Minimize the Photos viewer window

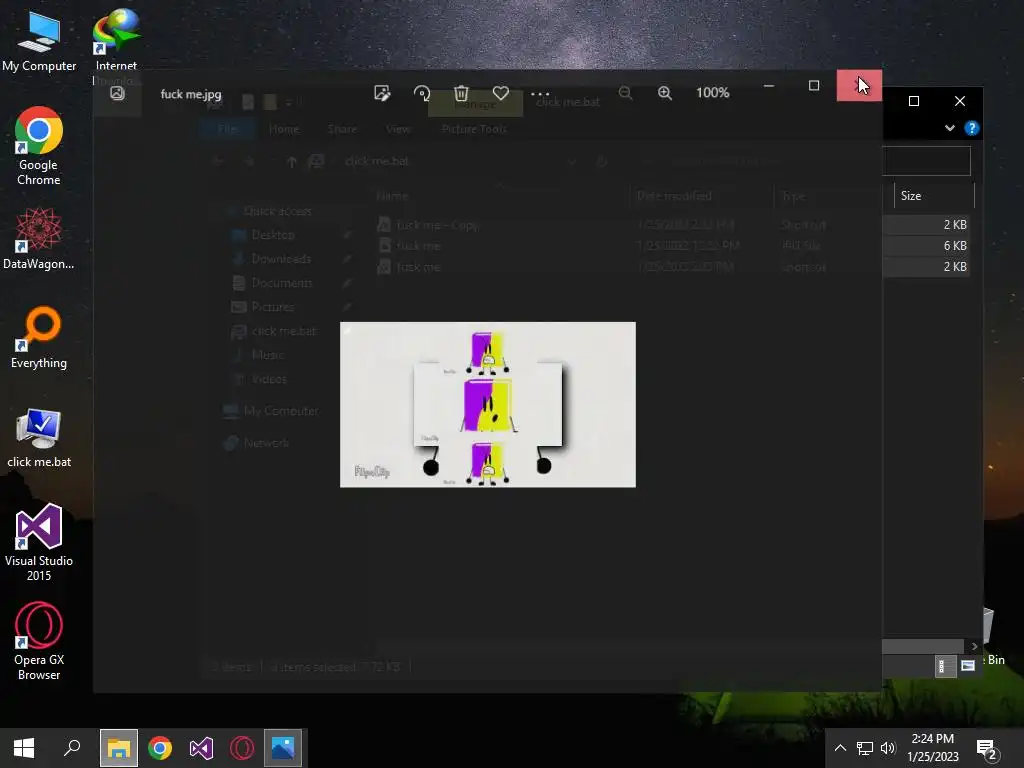(769, 86)
